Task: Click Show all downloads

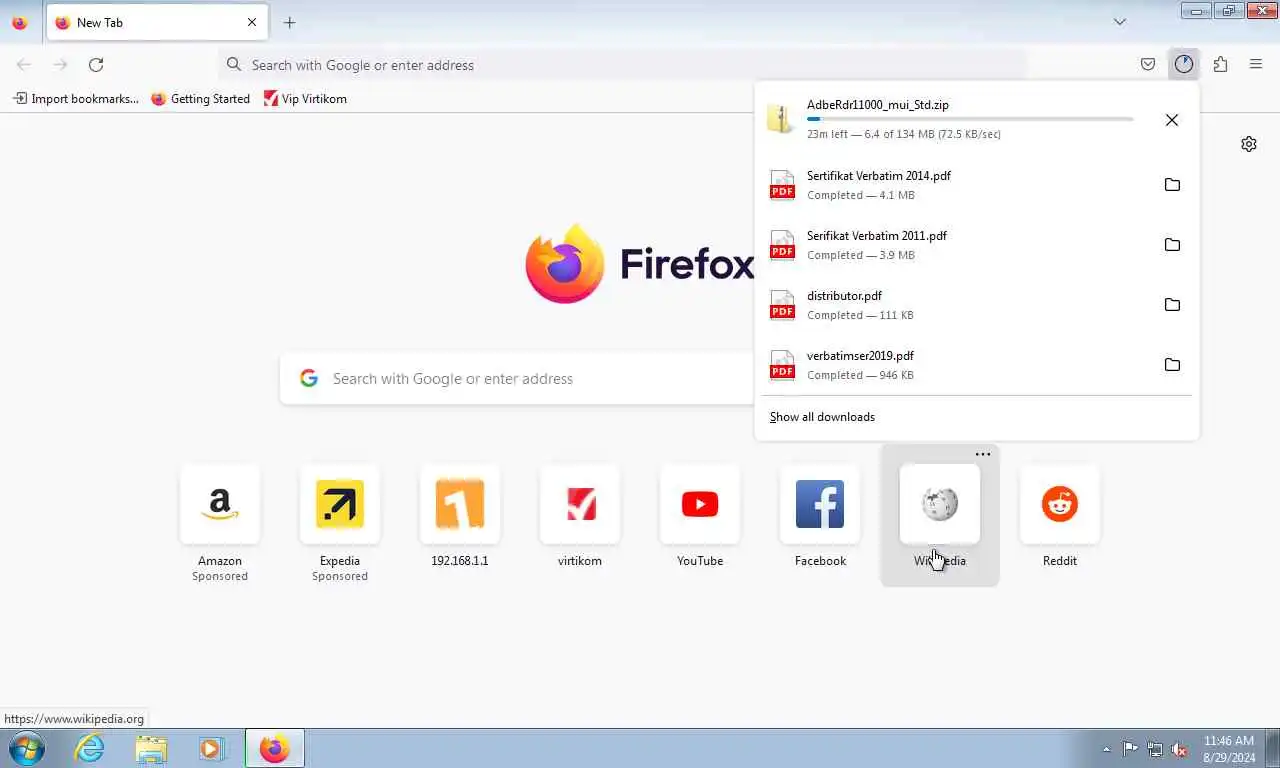Action: [x=822, y=417]
